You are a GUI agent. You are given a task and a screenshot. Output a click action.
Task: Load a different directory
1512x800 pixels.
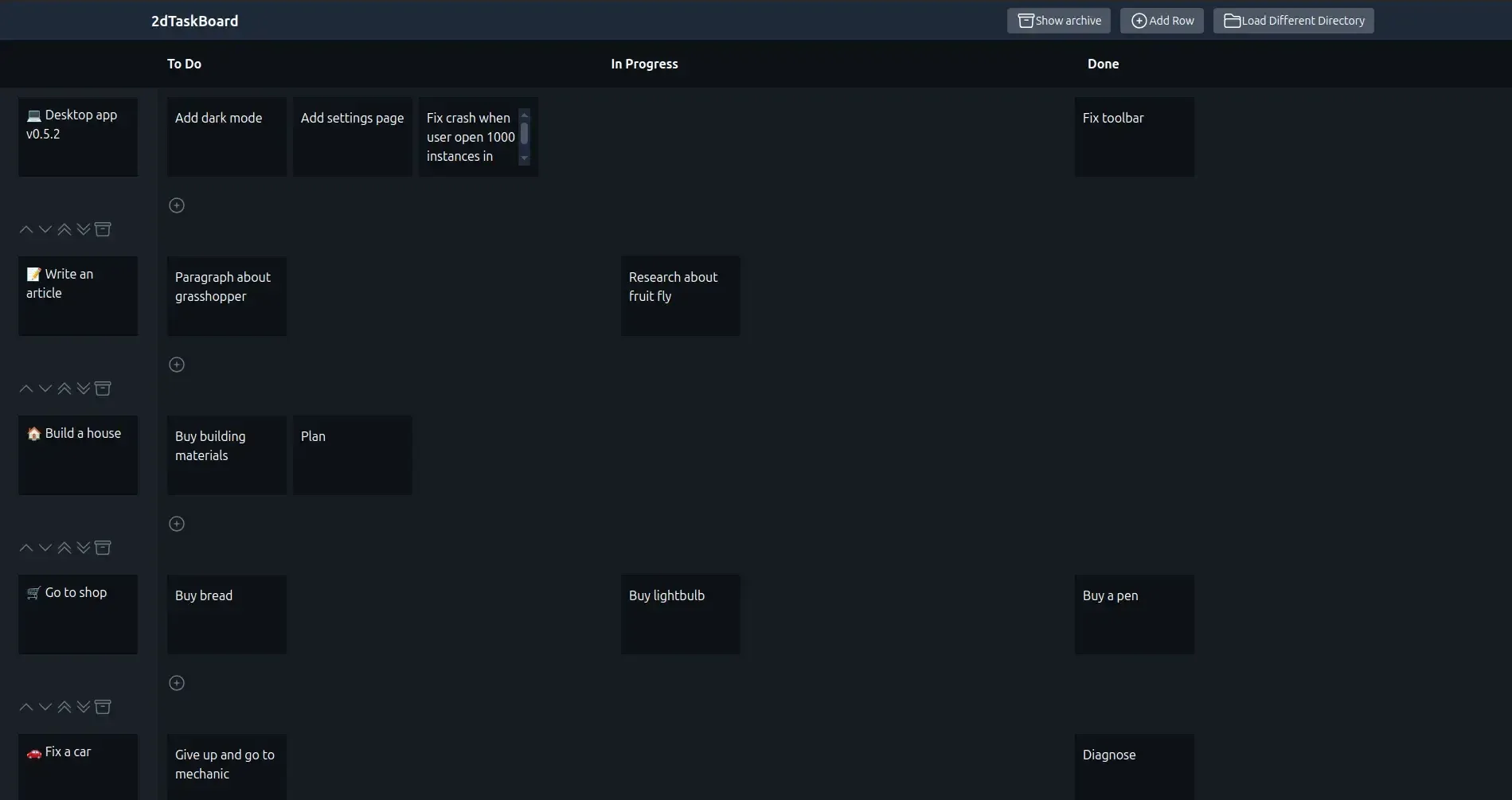pyautogui.click(x=1293, y=20)
